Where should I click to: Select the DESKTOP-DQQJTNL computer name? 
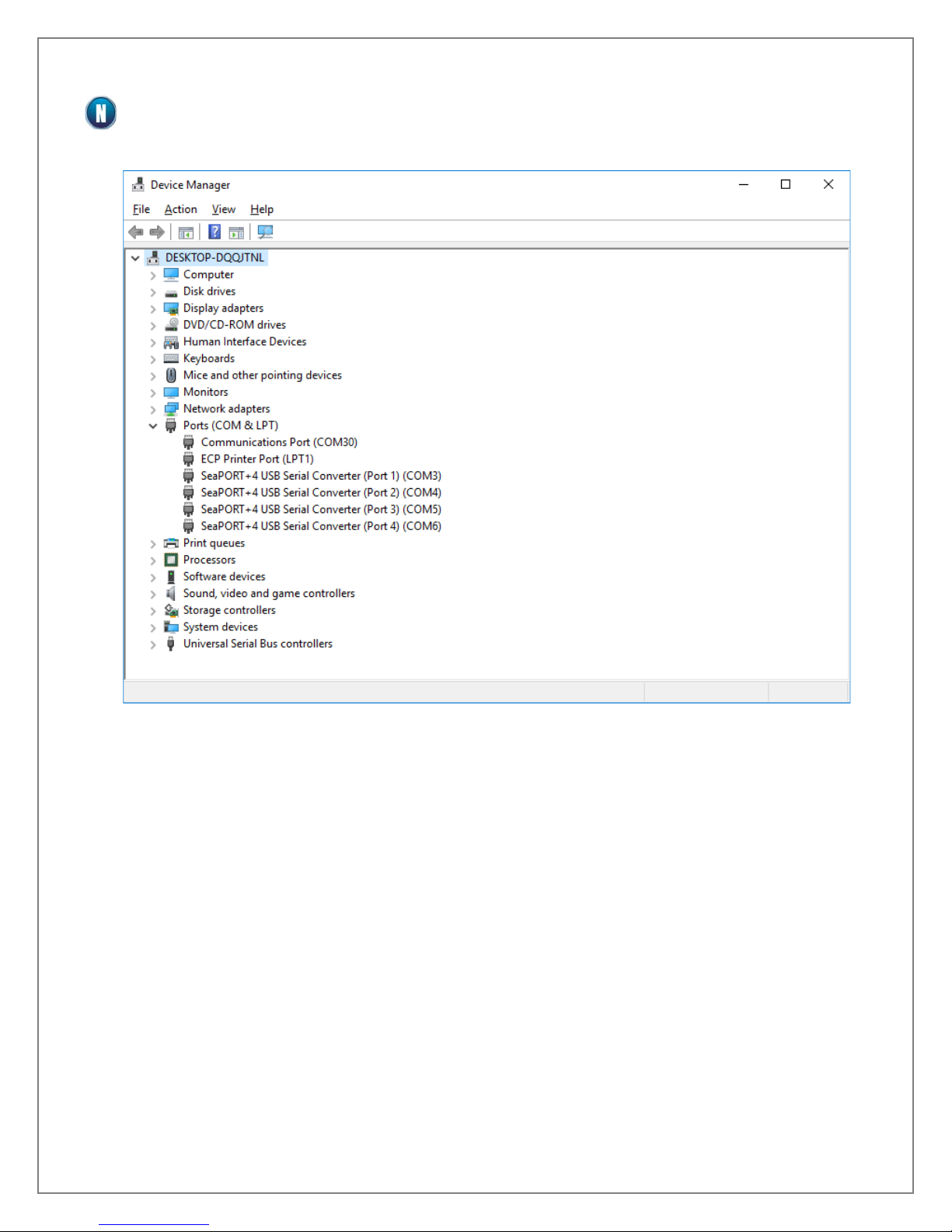[x=214, y=257]
